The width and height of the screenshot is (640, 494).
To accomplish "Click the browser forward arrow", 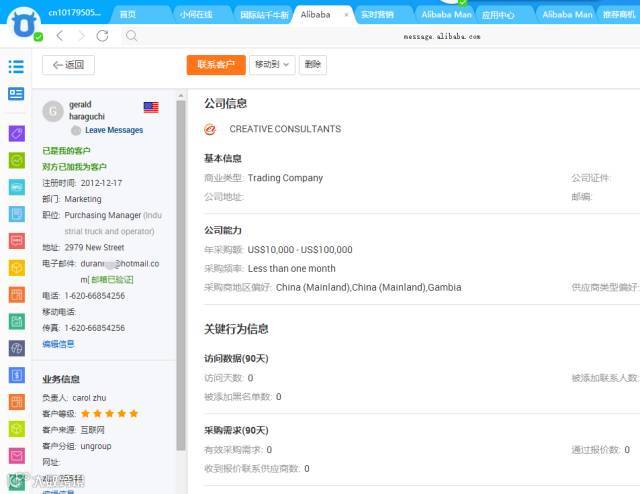I will pyautogui.click(x=81, y=36).
